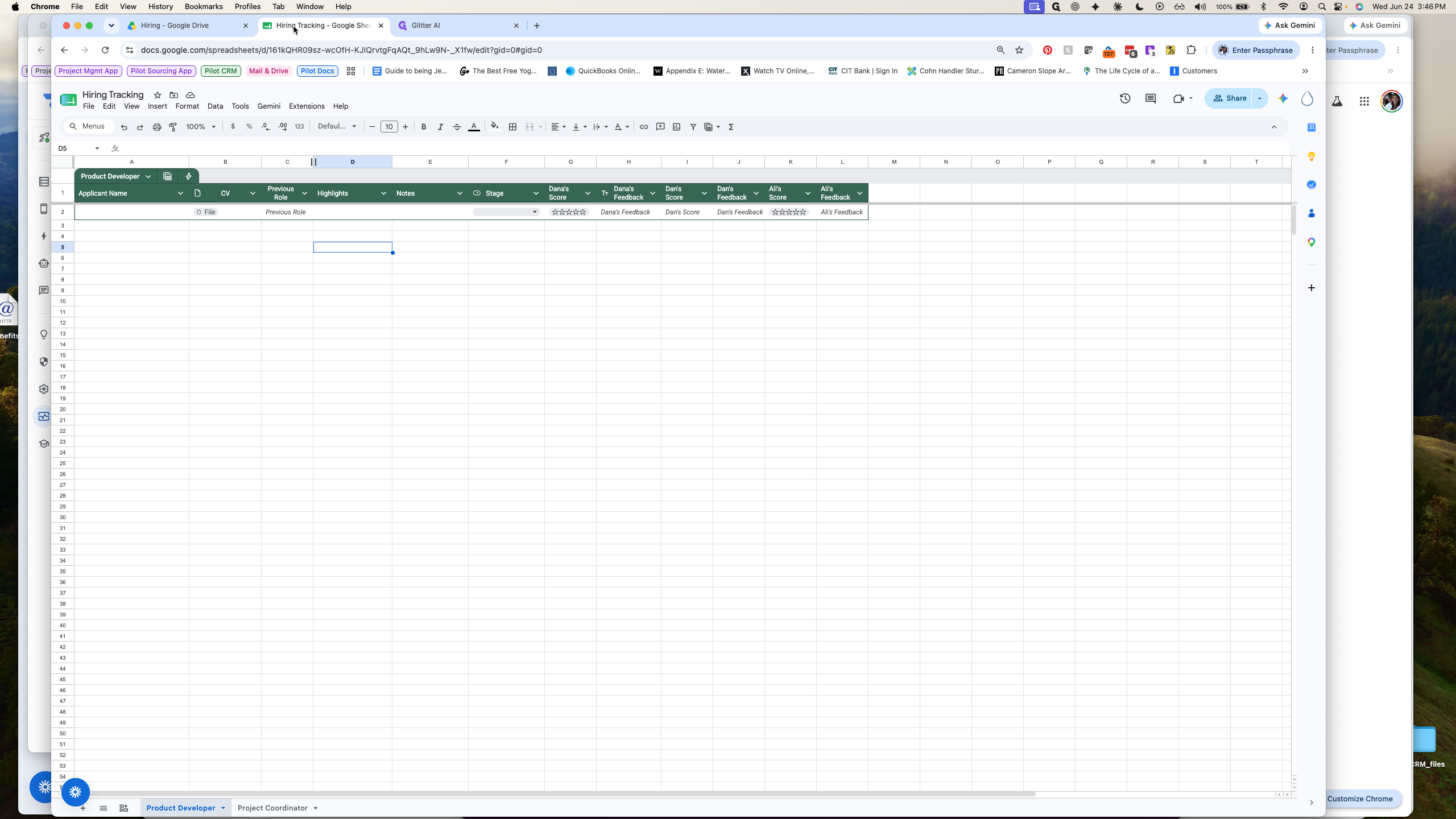Image resolution: width=1456 pixels, height=819 pixels.
Task: Open Google Tasks side panel icon
Action: [x=1312, y=185]
